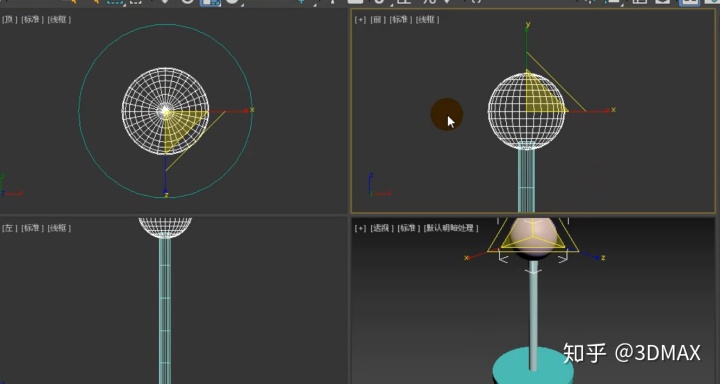Open the [透视] view label menu

pos(382,228)
